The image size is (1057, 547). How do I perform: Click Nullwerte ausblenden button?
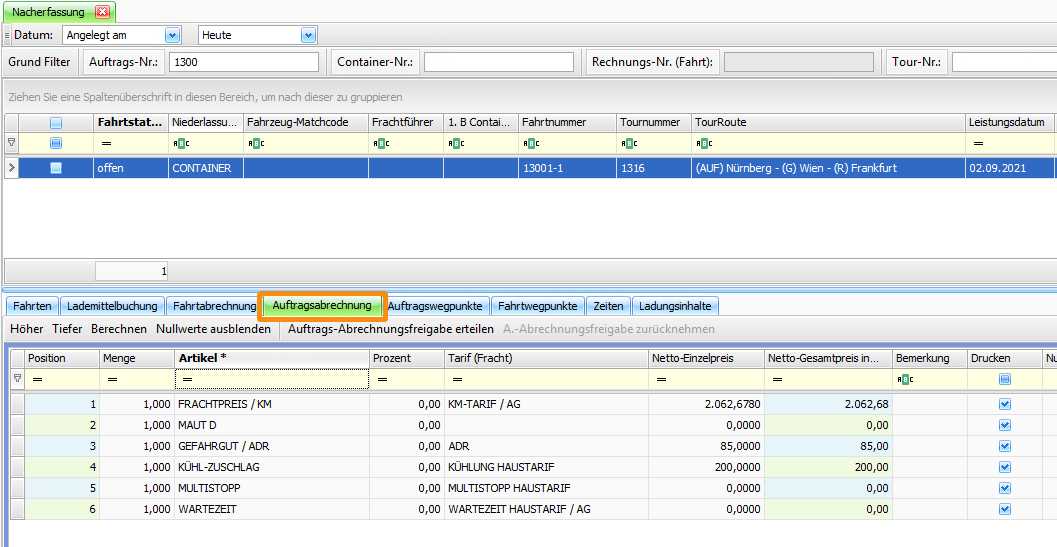213,329
